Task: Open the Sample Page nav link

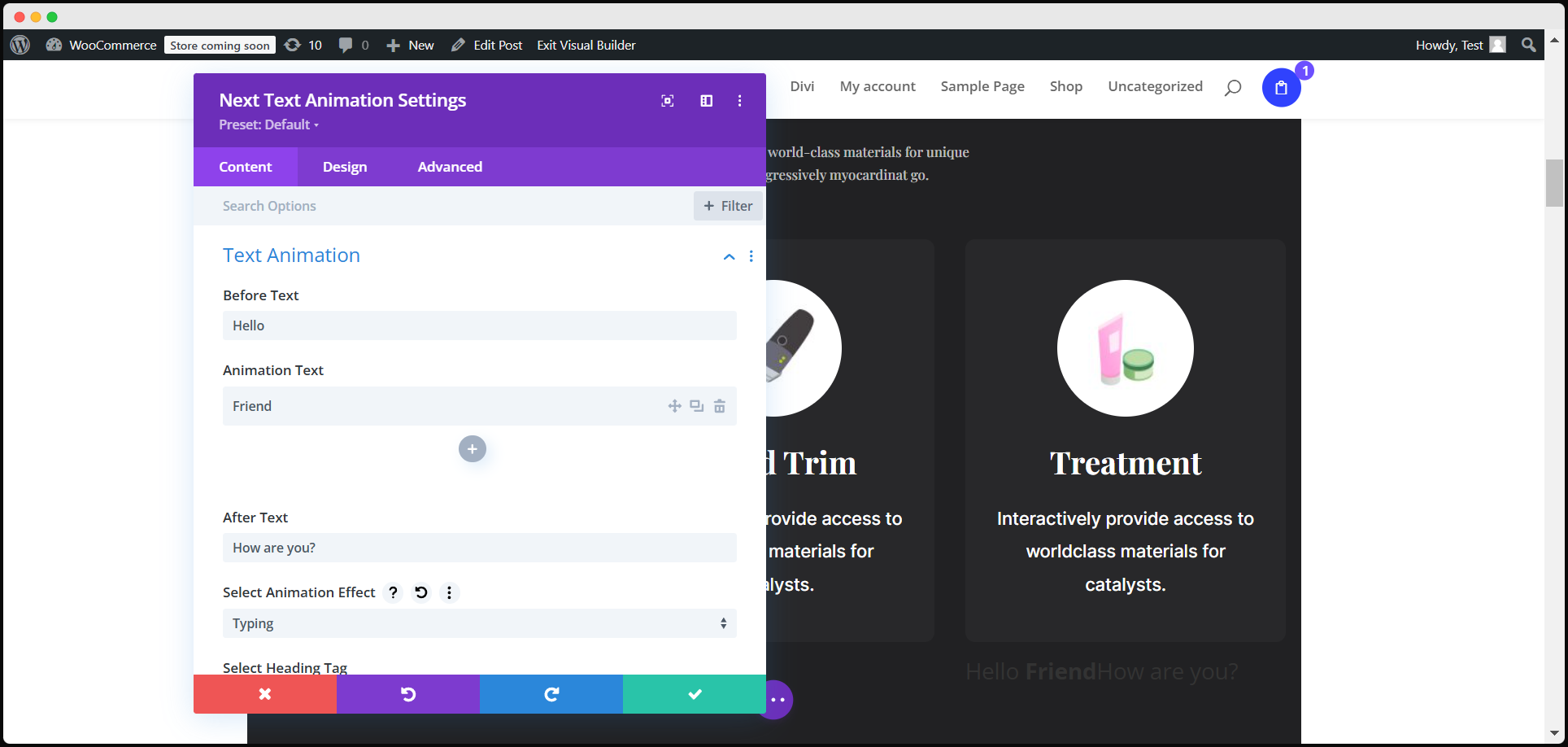Action: tap(982, 86)
